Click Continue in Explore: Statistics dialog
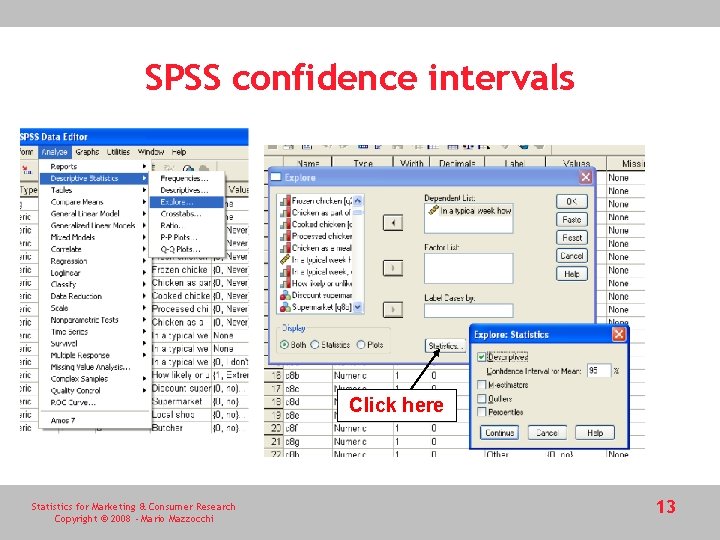Screen dimensions: 720x540 [500, 433]
